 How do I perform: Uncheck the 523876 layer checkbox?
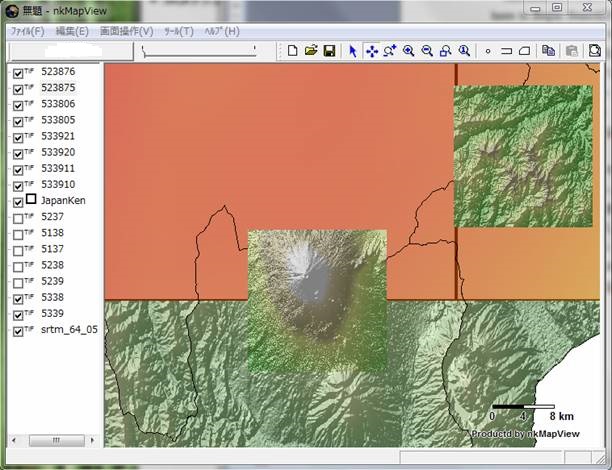tap(18, 73)
